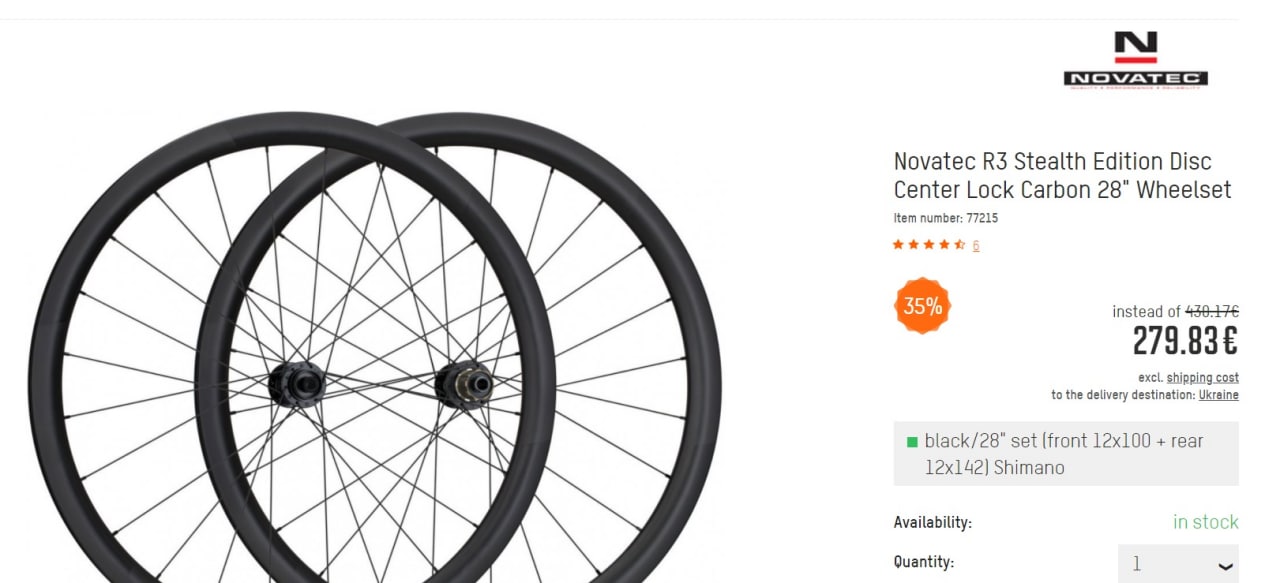Select the black/28" set Shimano variant
The image size is (1280, 583).
[1065, 454]
